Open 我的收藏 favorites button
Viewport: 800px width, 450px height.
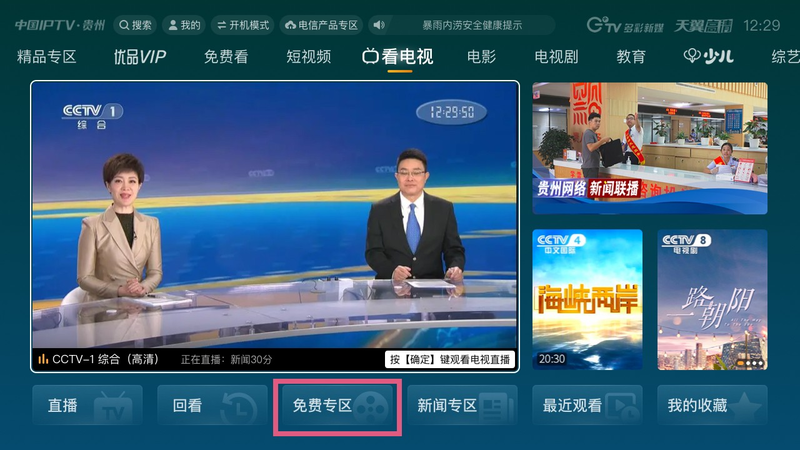(712, 406)
